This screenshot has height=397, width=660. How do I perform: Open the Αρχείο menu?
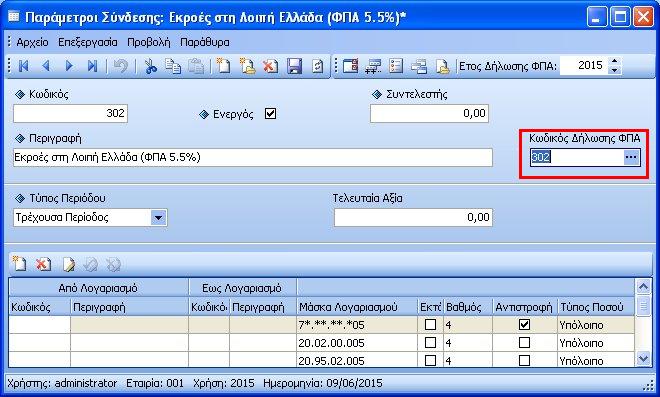(x=32, y=42)
